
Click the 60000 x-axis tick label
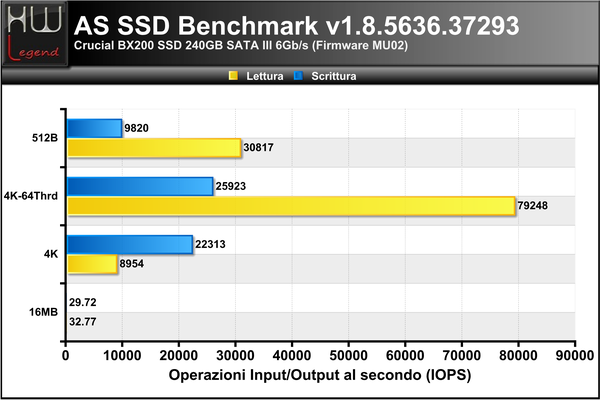[405, 356]
